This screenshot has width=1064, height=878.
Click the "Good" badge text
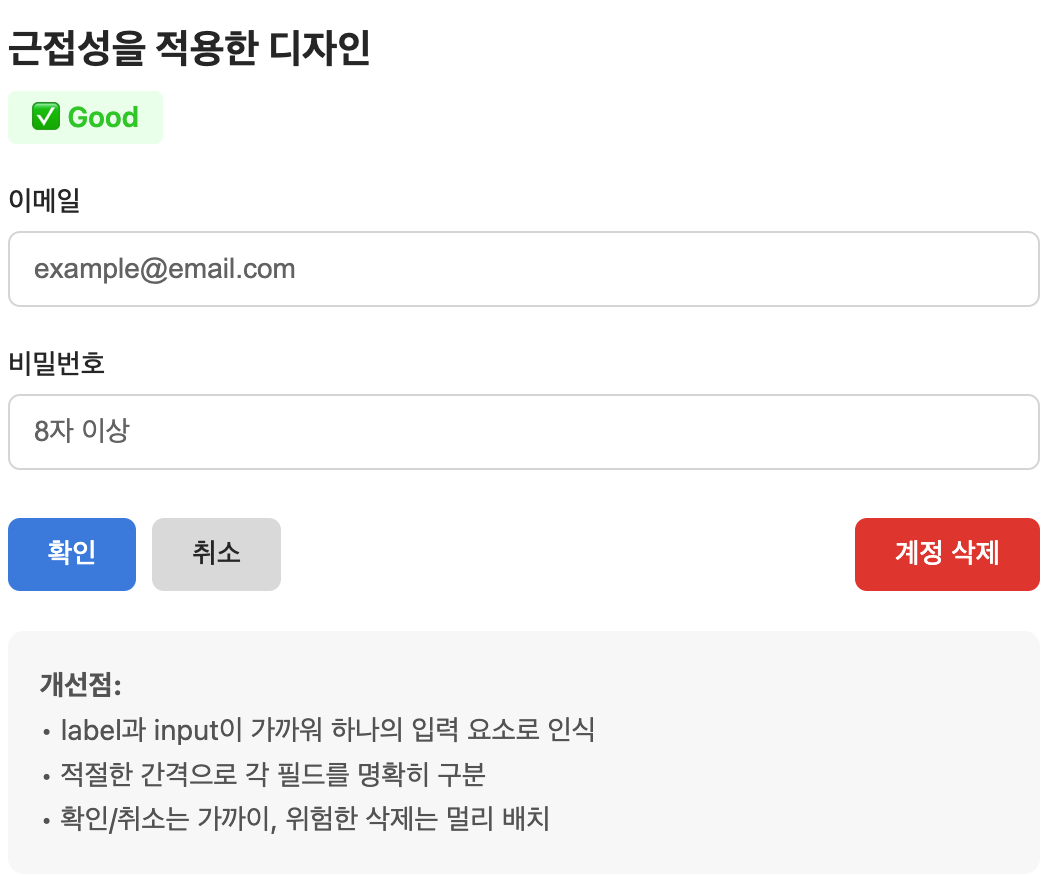[x=103, y=118]
